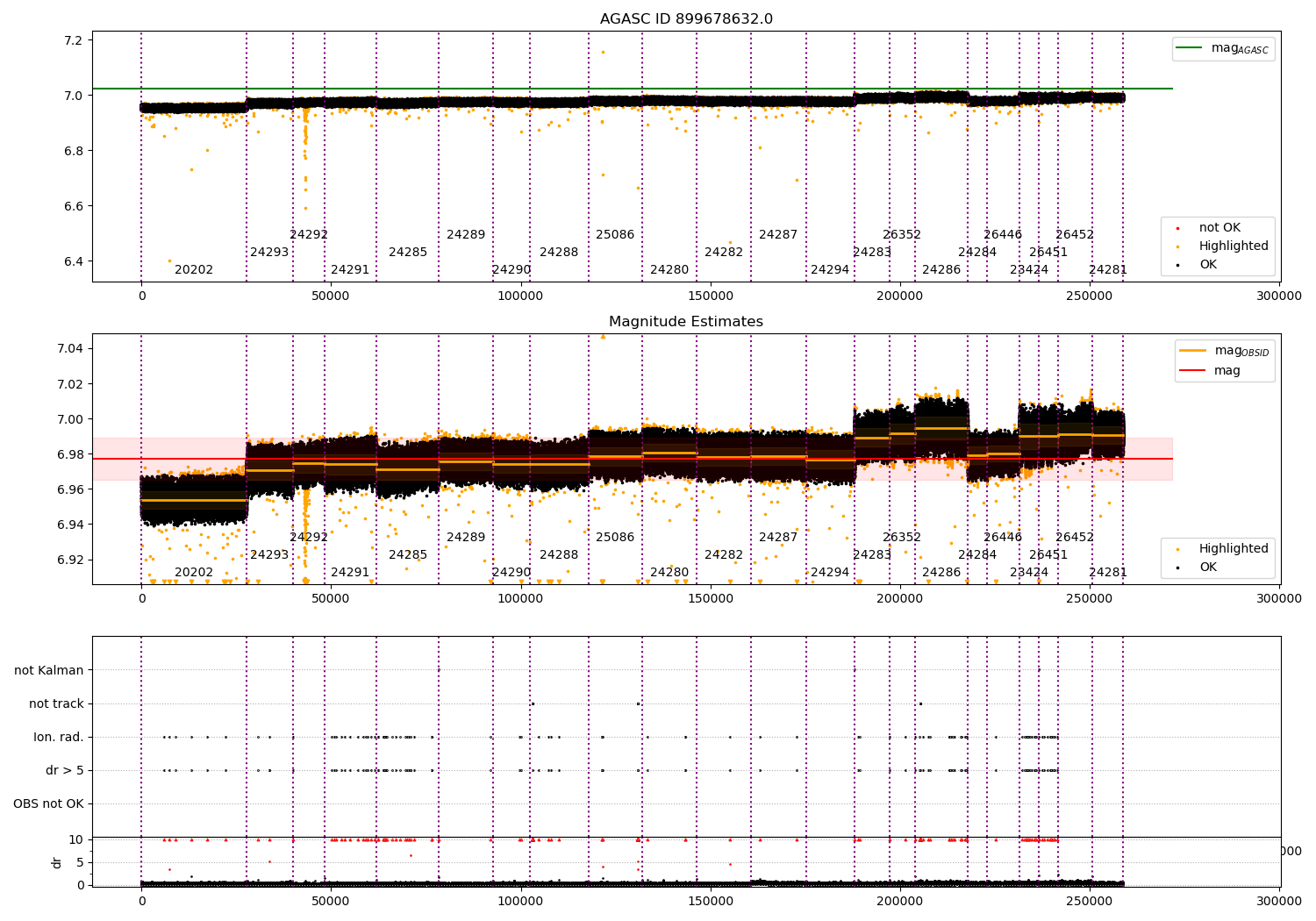Select the mag AGASC legend entry
Screen dimensions: 1316x921
tap(1223, 48)
